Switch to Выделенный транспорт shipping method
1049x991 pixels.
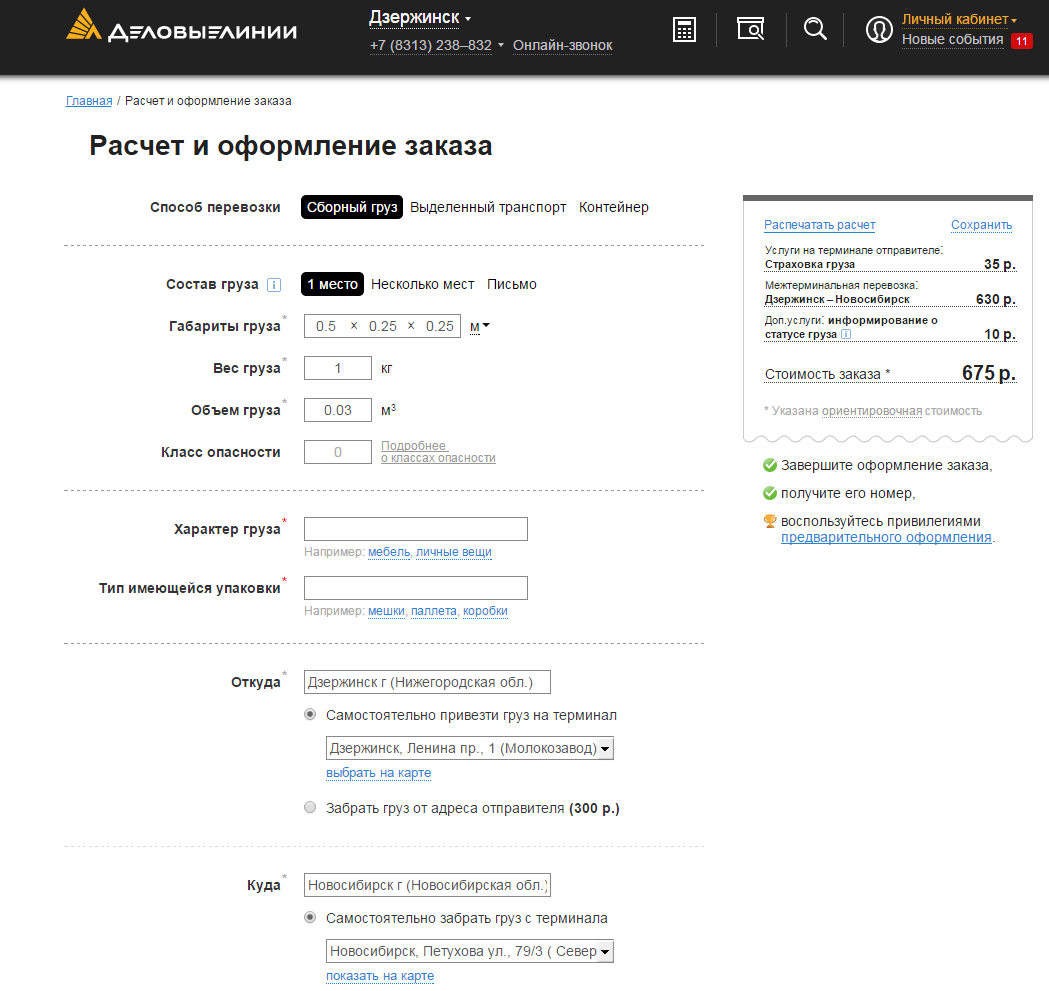(x=488, y=207)
